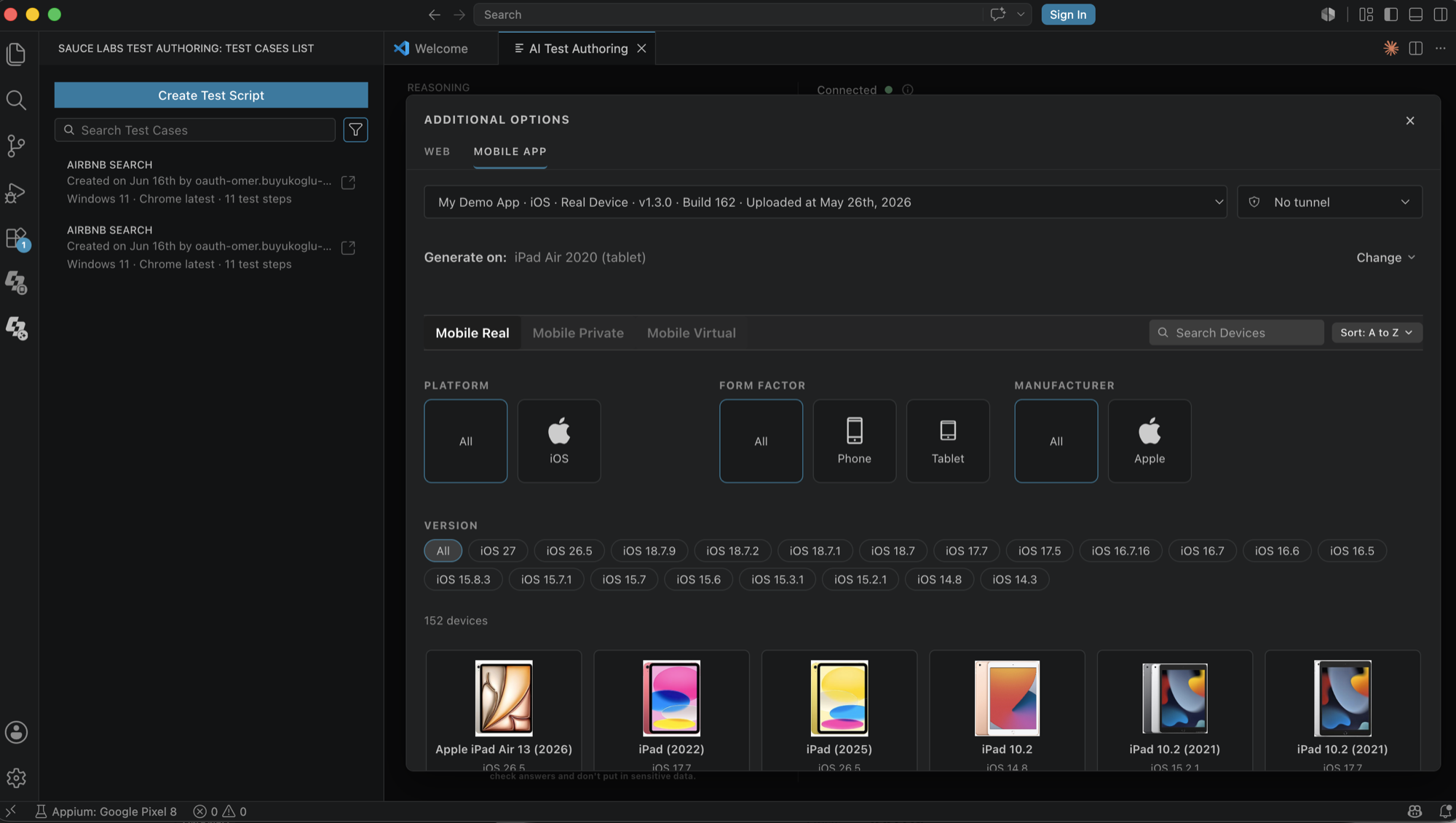Open the Search view in activity bar
The width and height of the screenshot is (1456, 823).
16,100
